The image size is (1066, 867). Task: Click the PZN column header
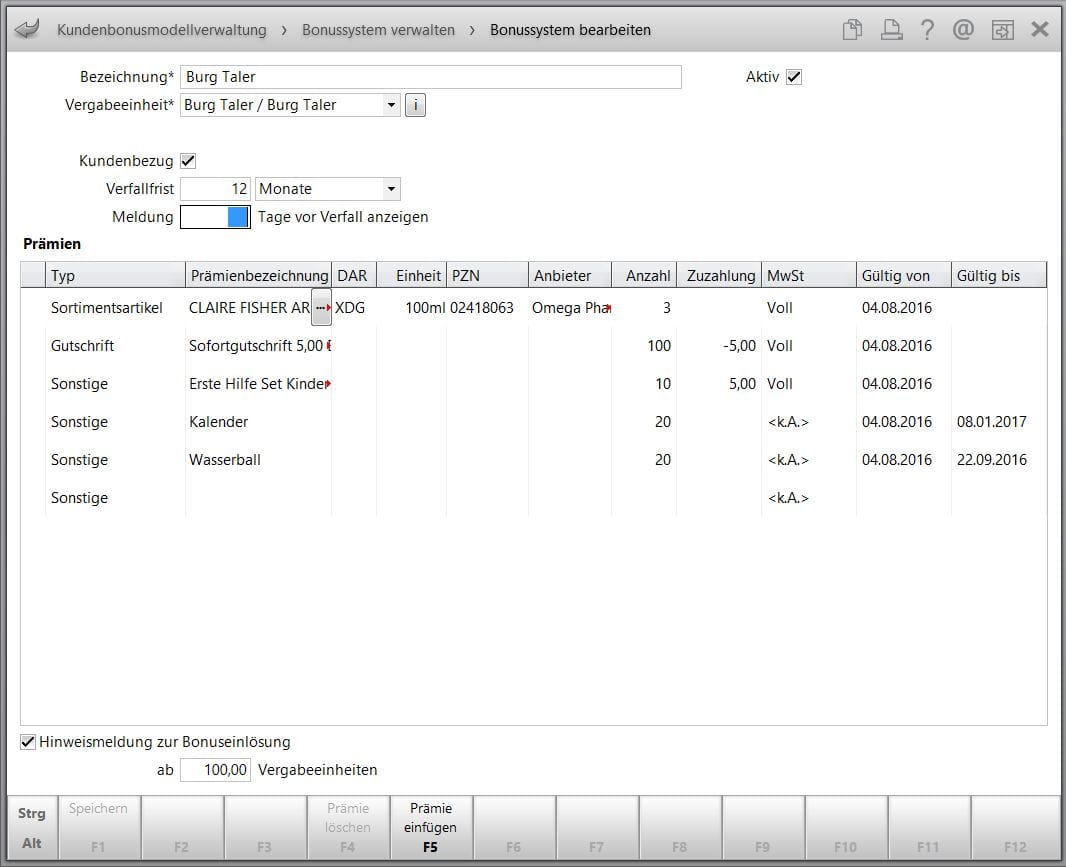(x=487, y=275)
